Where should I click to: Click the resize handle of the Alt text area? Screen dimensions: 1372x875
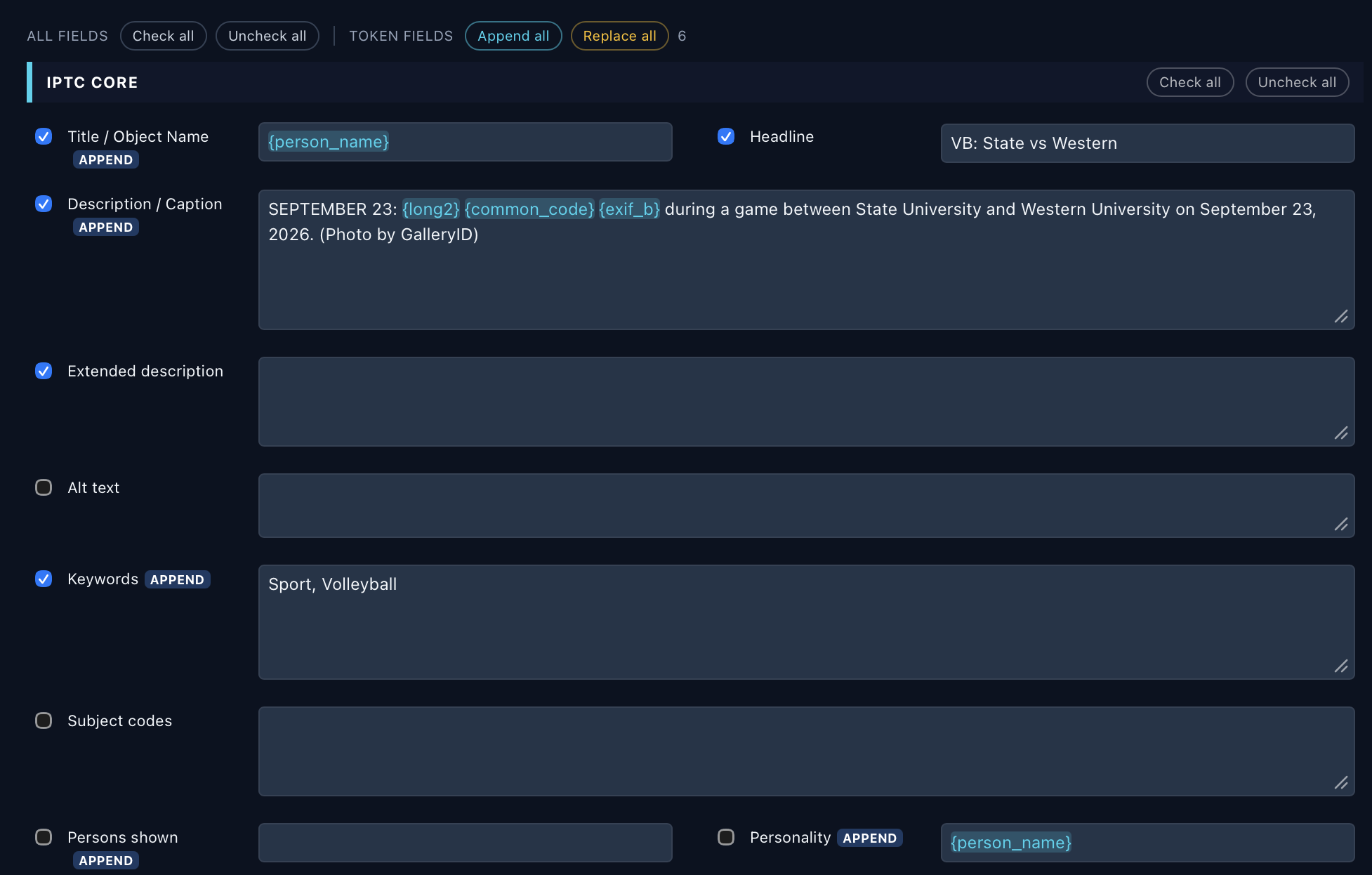1341,525
